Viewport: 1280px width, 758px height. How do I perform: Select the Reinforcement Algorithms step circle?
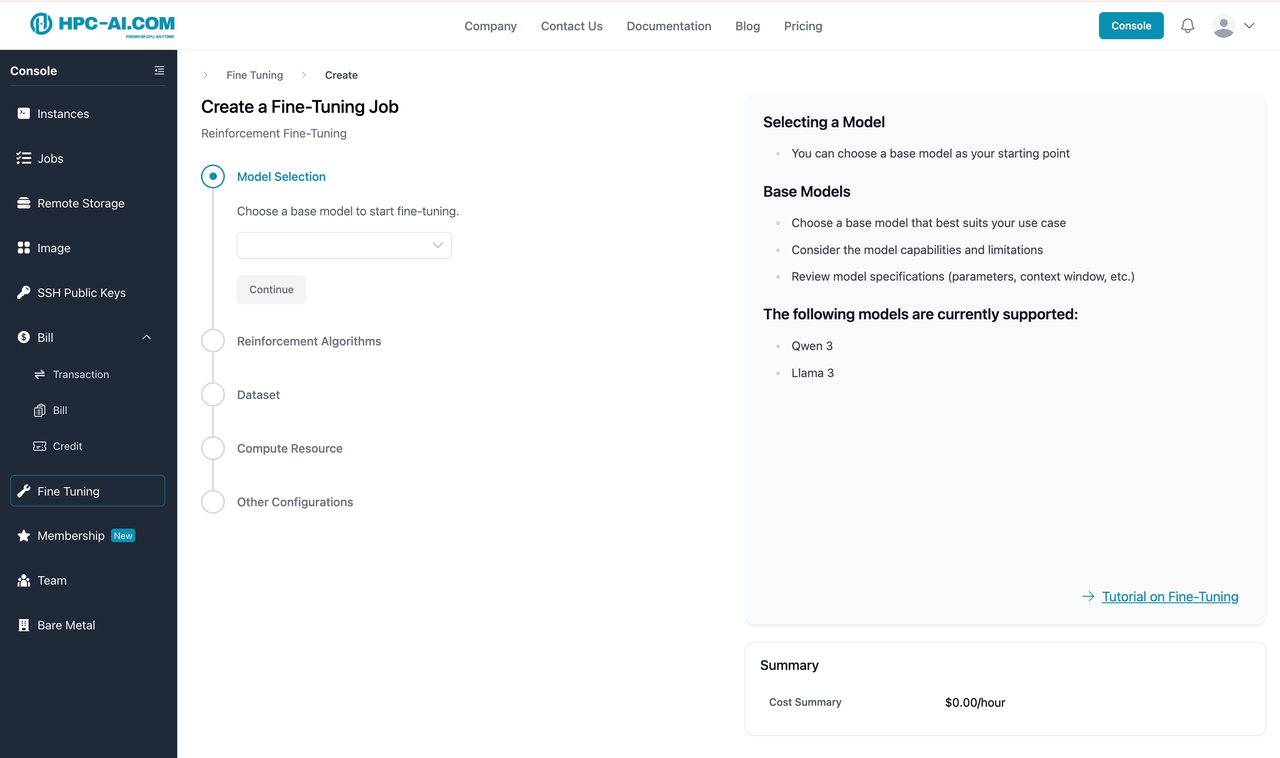point(213,341)
